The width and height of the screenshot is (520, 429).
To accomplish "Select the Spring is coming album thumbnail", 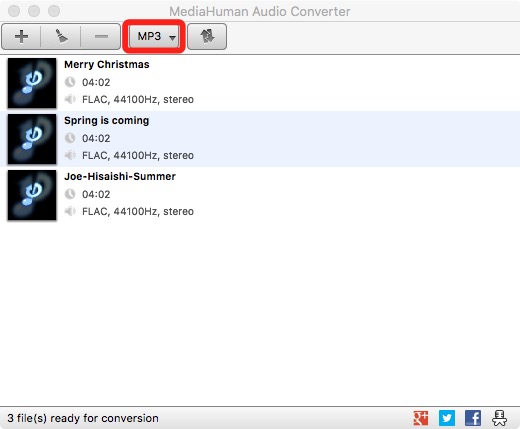I will pos(32,139).
